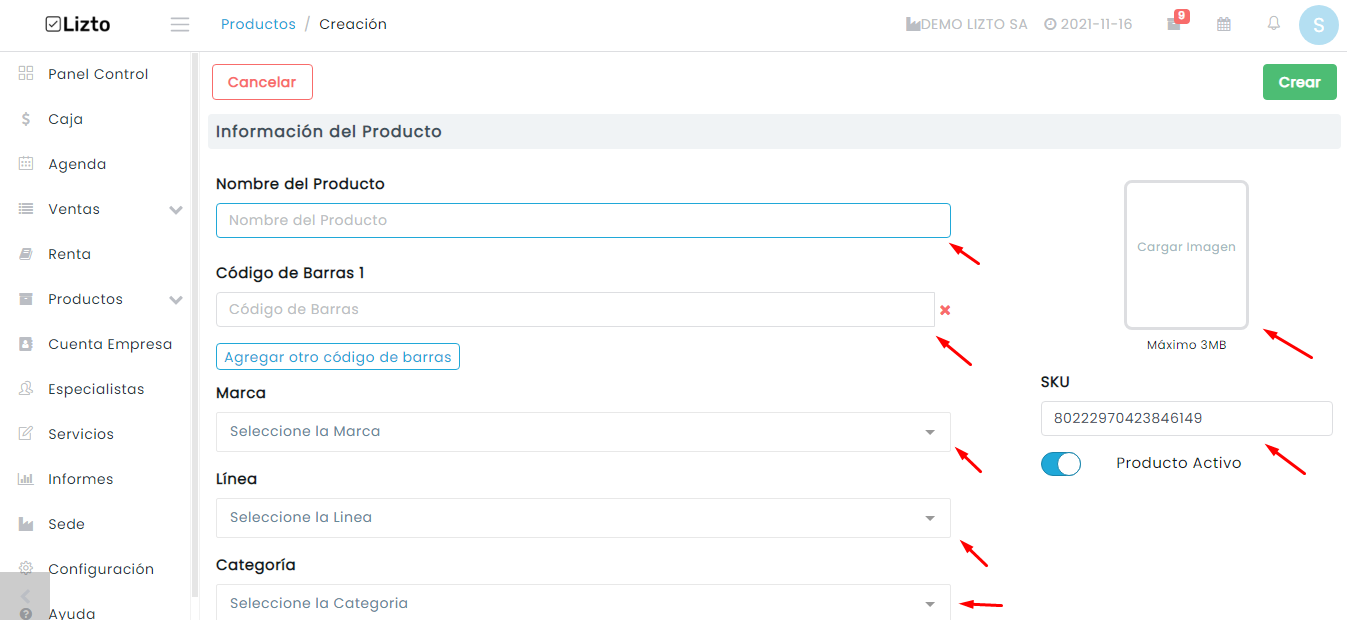Click the green Crear button

tap(1300, 82)
